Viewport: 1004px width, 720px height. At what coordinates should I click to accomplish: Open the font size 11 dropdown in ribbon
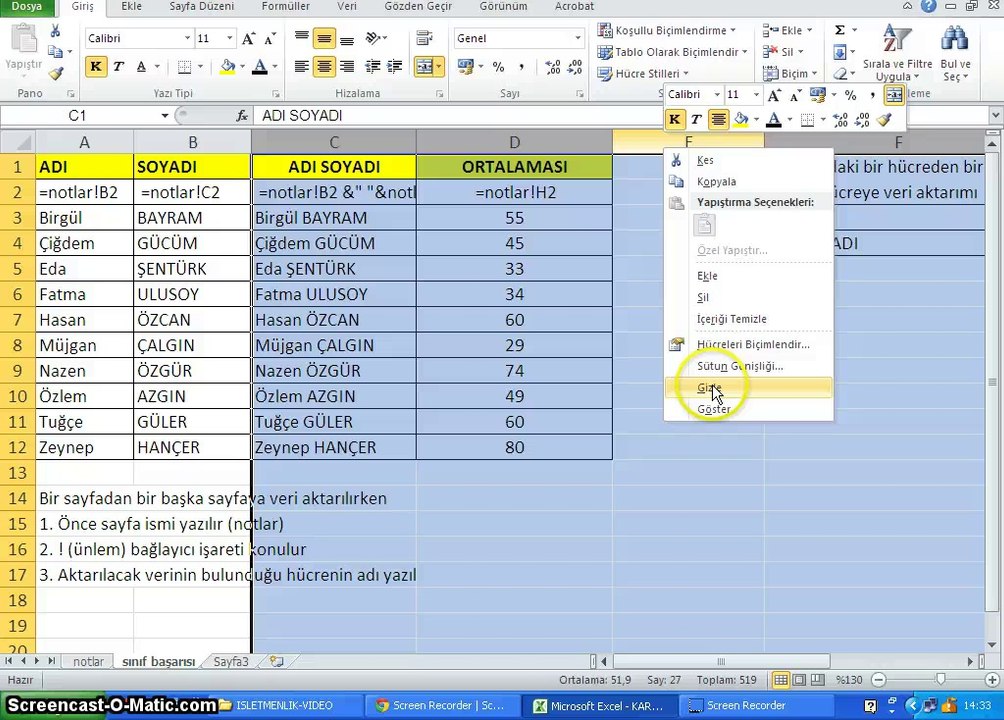[x=229, y=38]
